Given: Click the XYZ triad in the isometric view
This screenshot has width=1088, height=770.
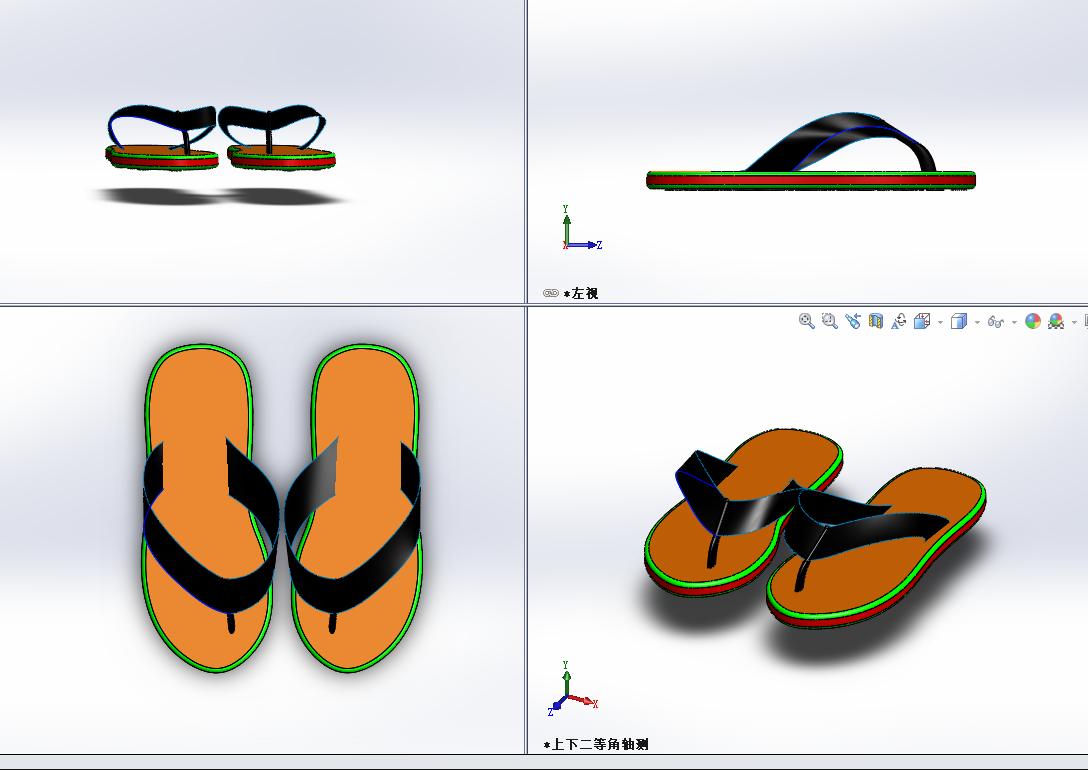Looking at the screenshot, I should [x=572, y=689].
